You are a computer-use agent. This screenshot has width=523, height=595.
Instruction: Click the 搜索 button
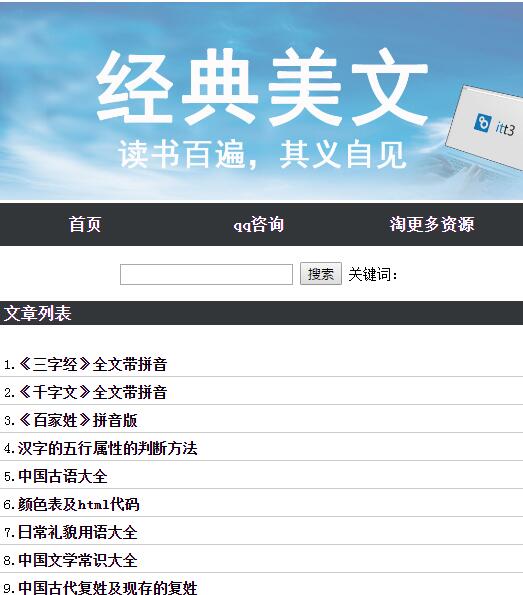tap(321, 274)
